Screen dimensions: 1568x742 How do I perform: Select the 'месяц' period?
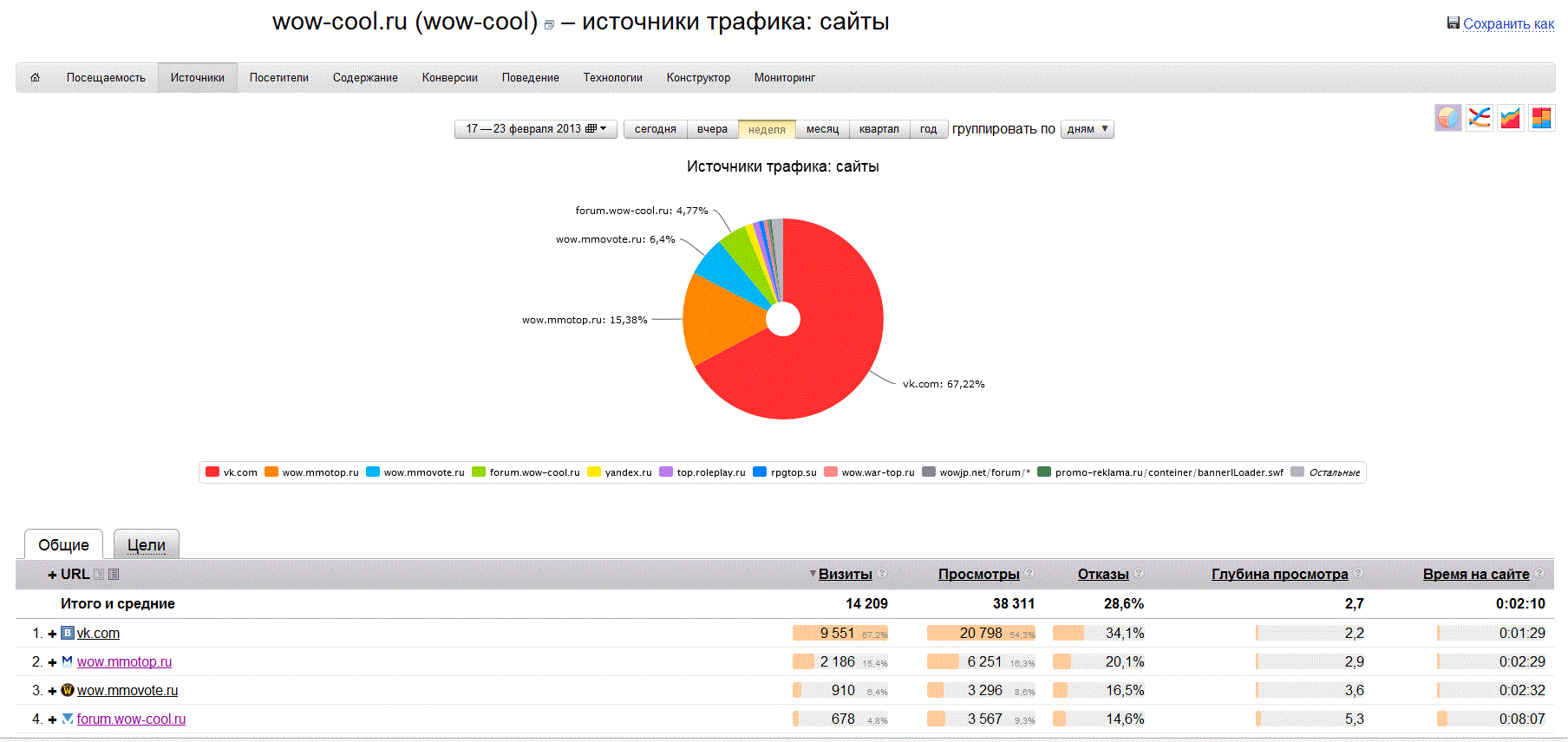coord(822,129)
